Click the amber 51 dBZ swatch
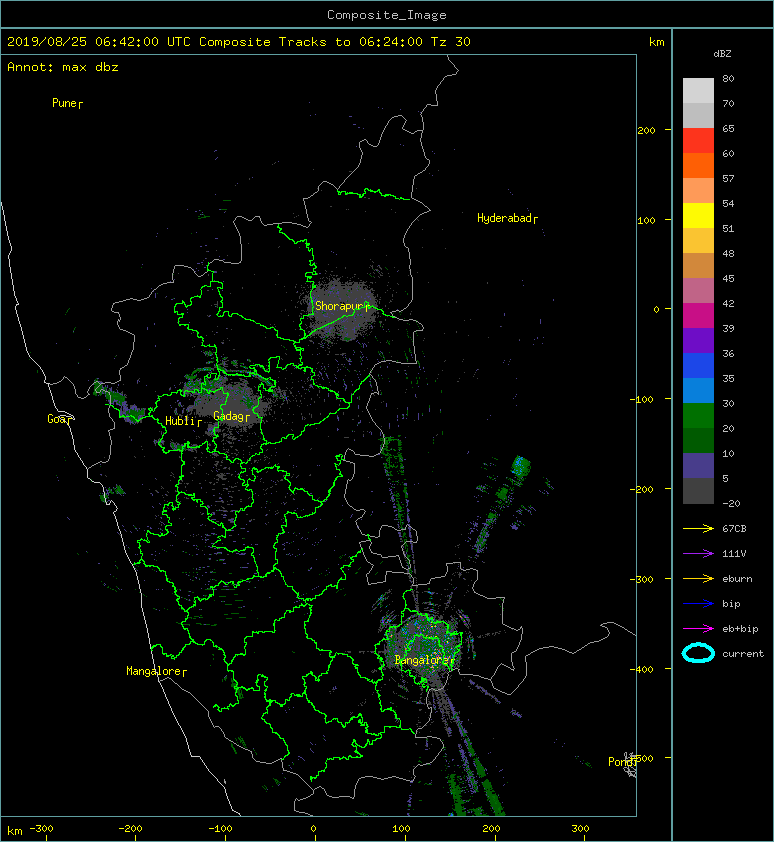 tap(698, 241)
